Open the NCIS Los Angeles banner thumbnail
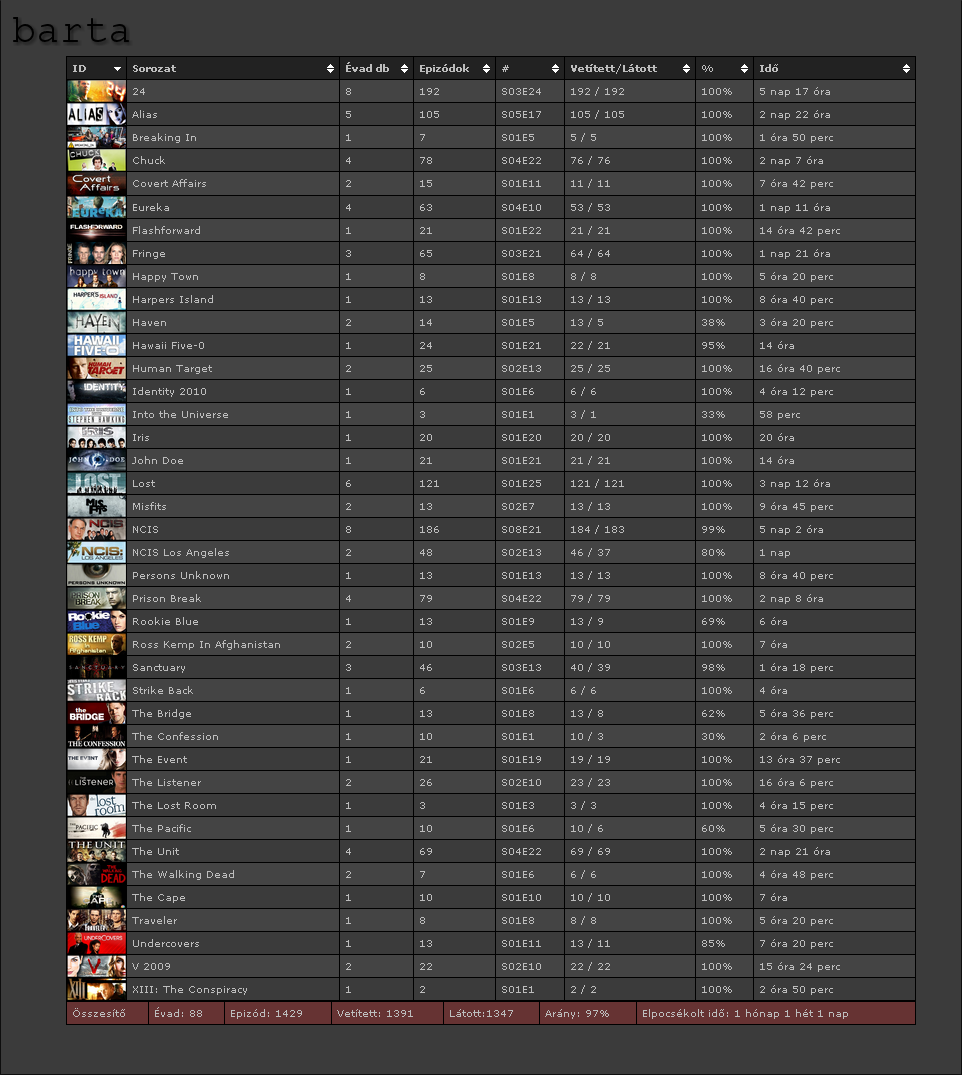962x1075 pixels. pos(97,553)
